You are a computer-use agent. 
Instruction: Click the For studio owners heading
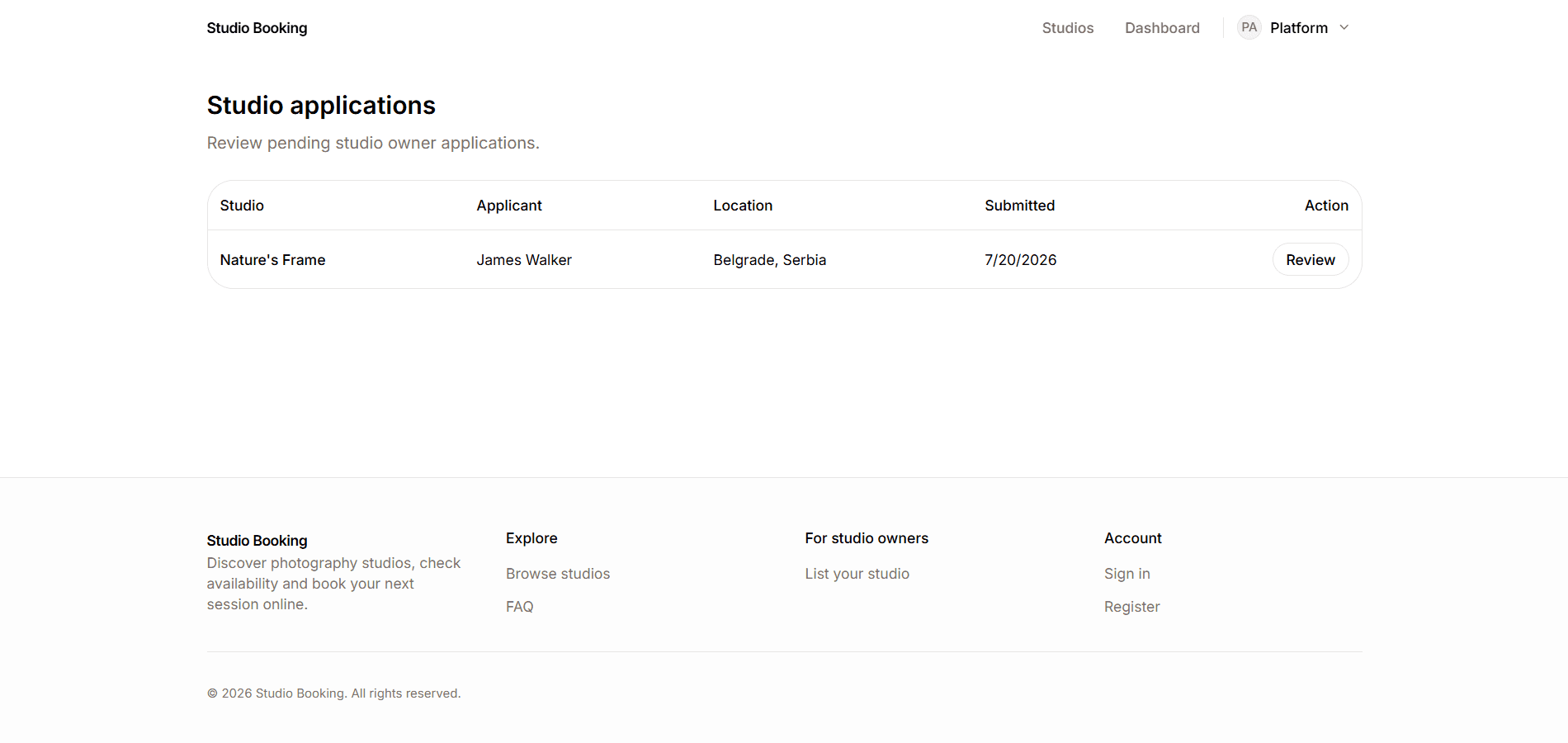[x=867, y=538]
